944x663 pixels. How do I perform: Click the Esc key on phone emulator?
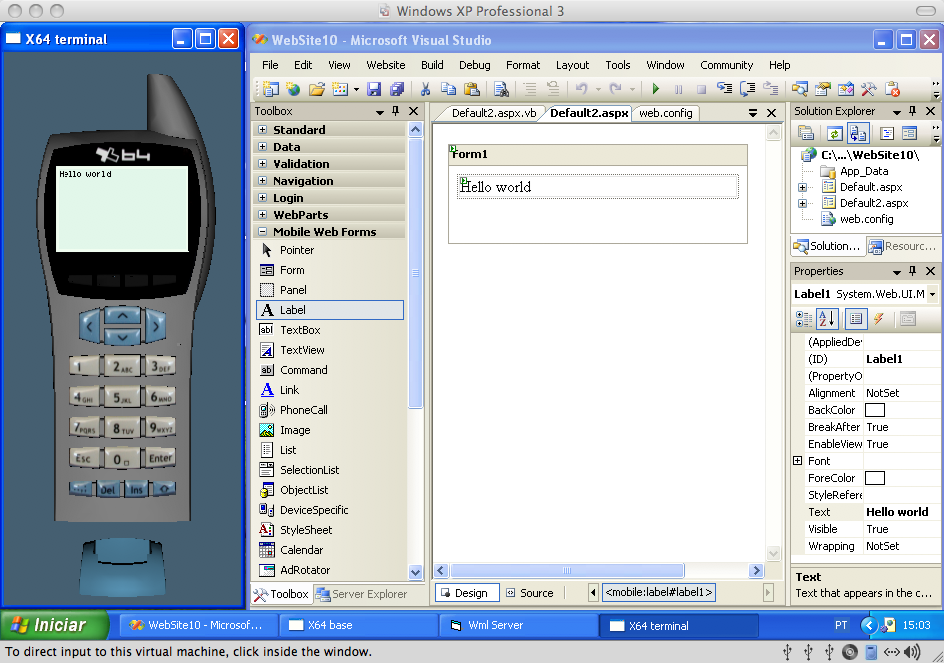click(83, 459)
